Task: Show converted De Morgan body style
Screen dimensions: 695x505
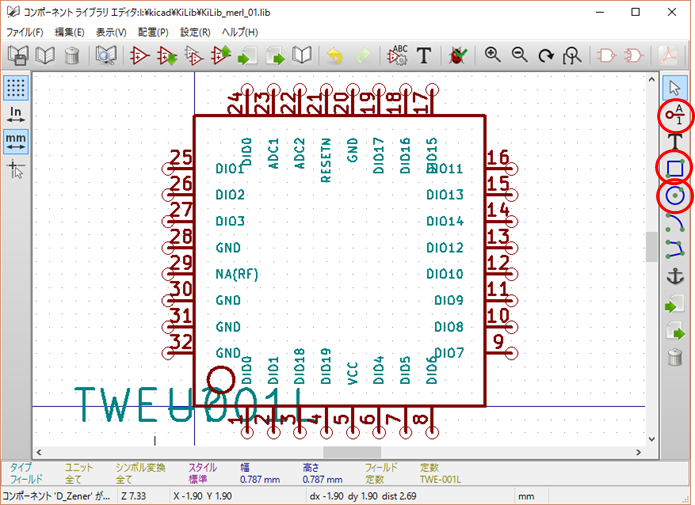Action: pos(633,56)
